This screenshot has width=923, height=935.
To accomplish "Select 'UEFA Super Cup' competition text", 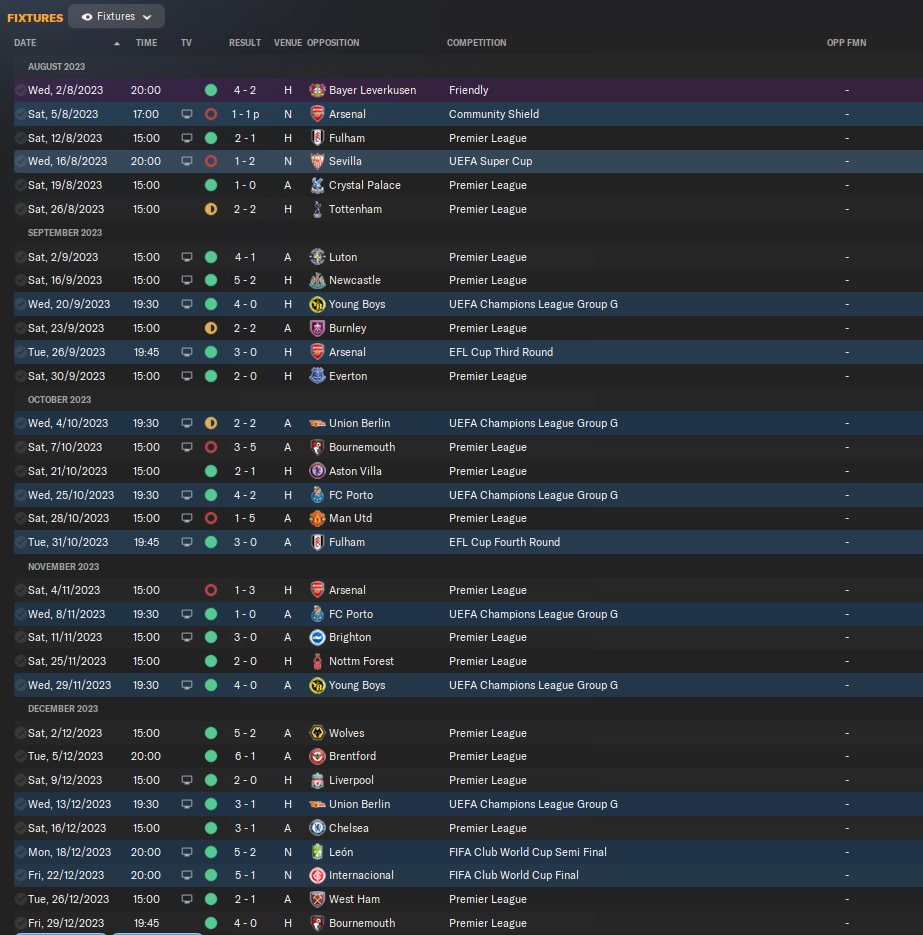I will click(x=490, y=161).
